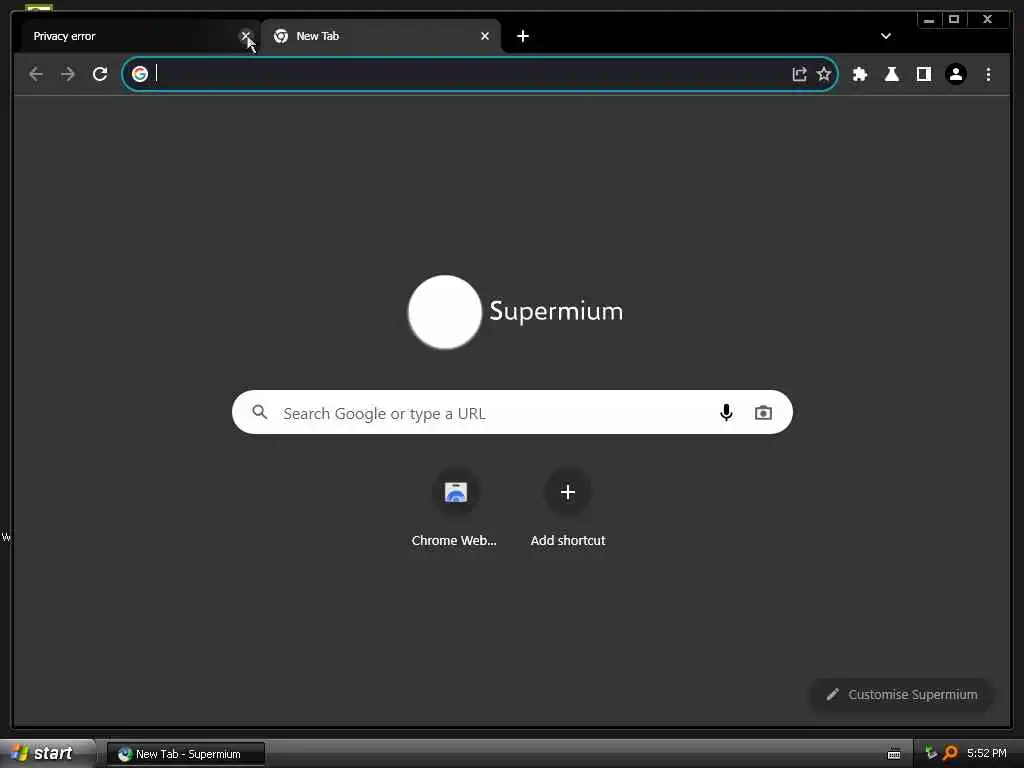Viewport: 1024px width, 768px height.
Task: Share this page from the address bar
Action: click(799, 74)
